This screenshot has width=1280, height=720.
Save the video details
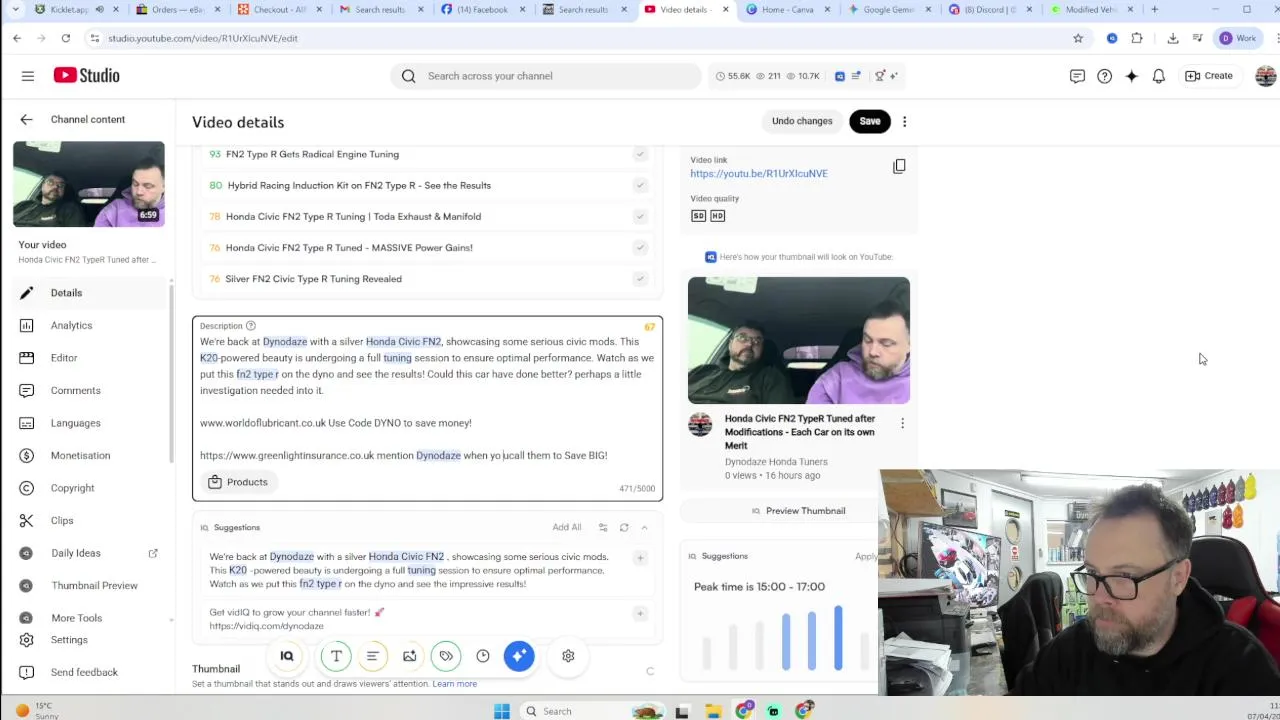tap(870, 121)
